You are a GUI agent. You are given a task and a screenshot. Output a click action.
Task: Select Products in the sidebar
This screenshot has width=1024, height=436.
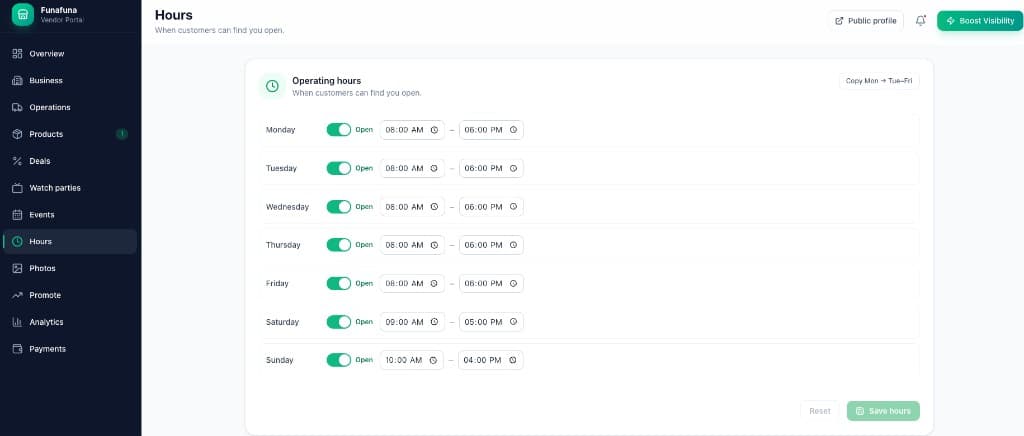pyautogui.click(x=70, y=134)
